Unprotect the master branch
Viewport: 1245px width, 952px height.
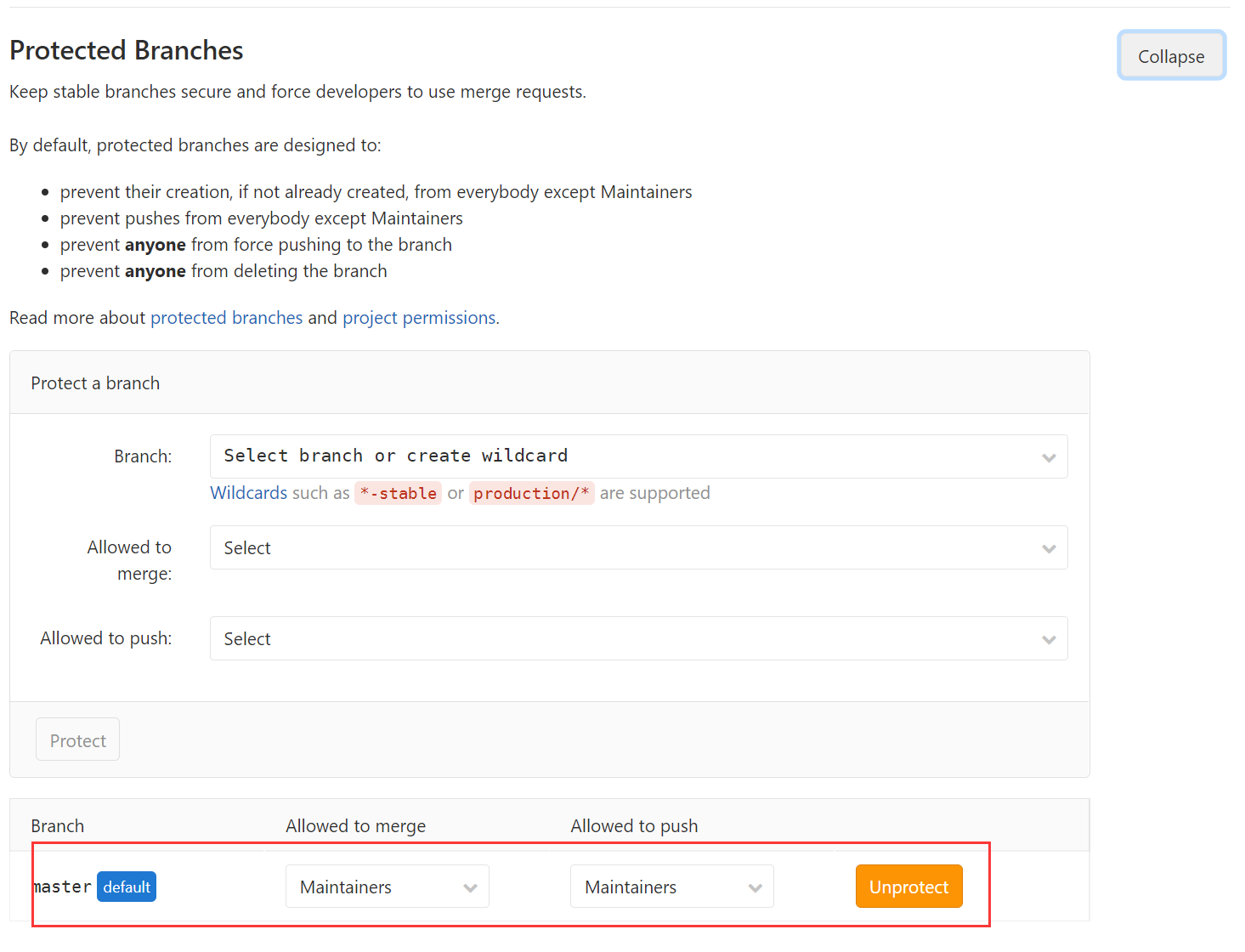[x=908, y=887]
